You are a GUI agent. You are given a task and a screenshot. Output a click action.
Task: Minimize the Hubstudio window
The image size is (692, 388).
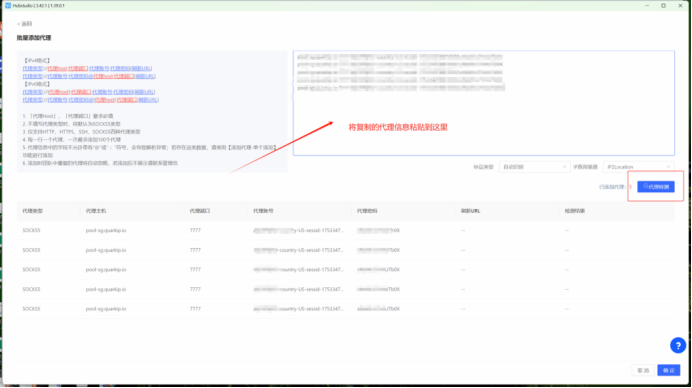(647, 6)
